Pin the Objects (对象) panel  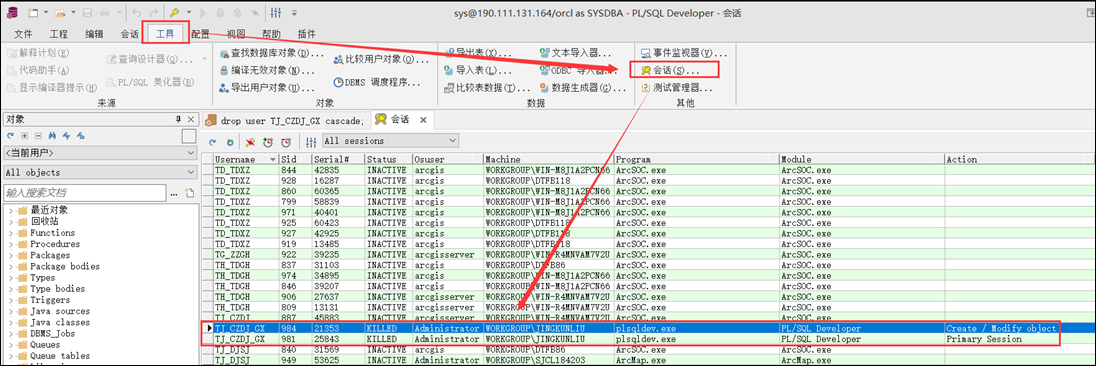tap(178, 119)
